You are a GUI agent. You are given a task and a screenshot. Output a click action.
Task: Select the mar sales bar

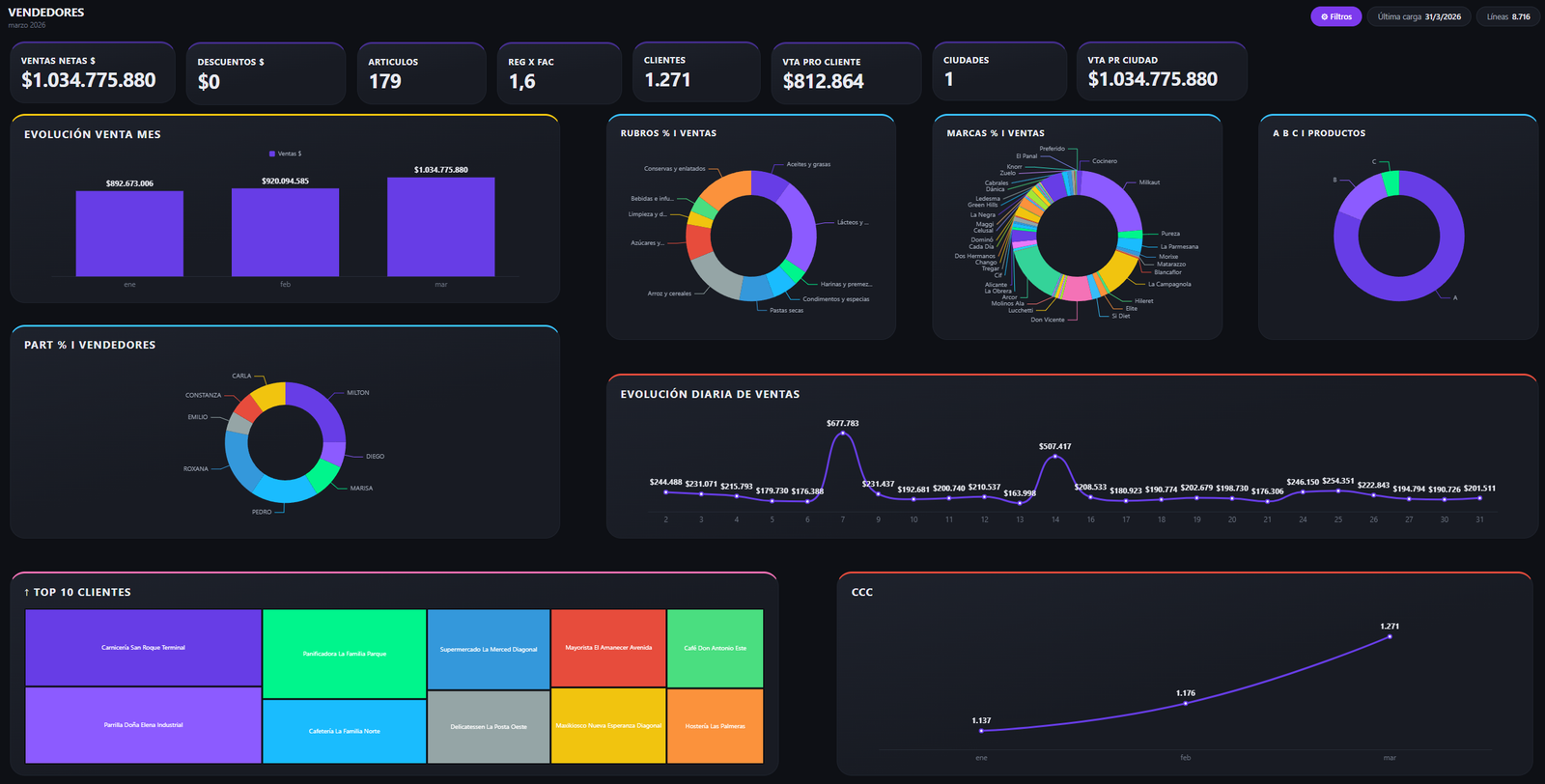tap(440, 227)
